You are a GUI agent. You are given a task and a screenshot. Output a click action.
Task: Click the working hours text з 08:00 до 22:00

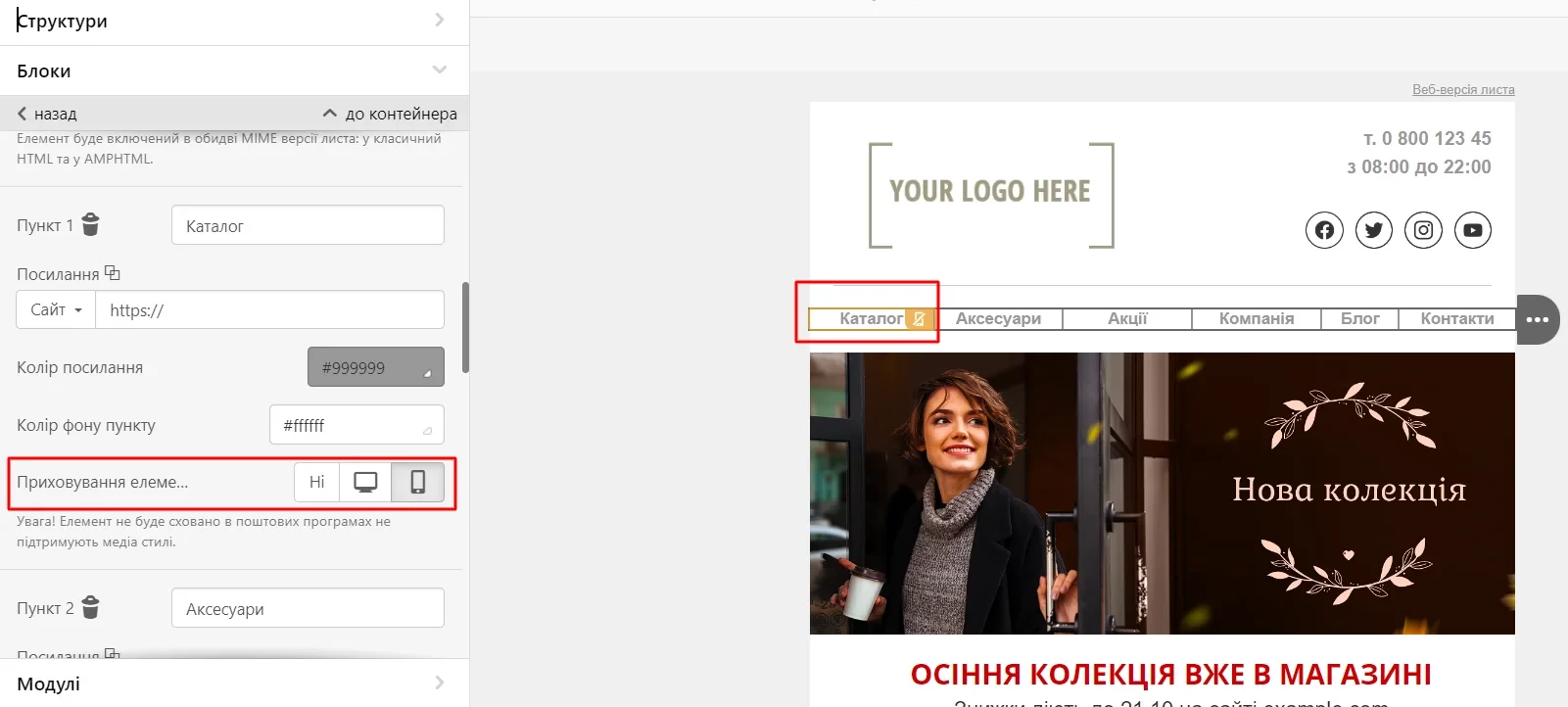point(1419,167)
